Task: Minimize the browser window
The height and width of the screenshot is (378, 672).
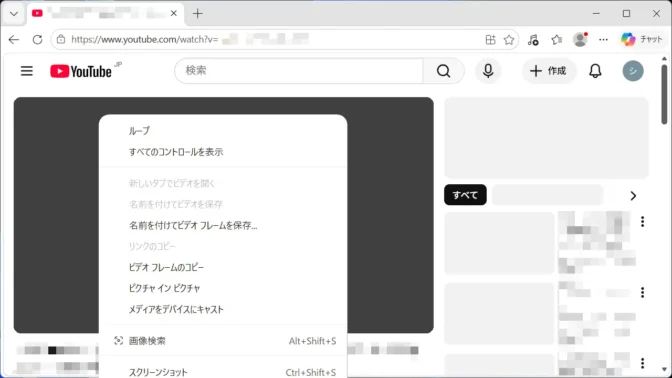Action: (x=596, y=14)
